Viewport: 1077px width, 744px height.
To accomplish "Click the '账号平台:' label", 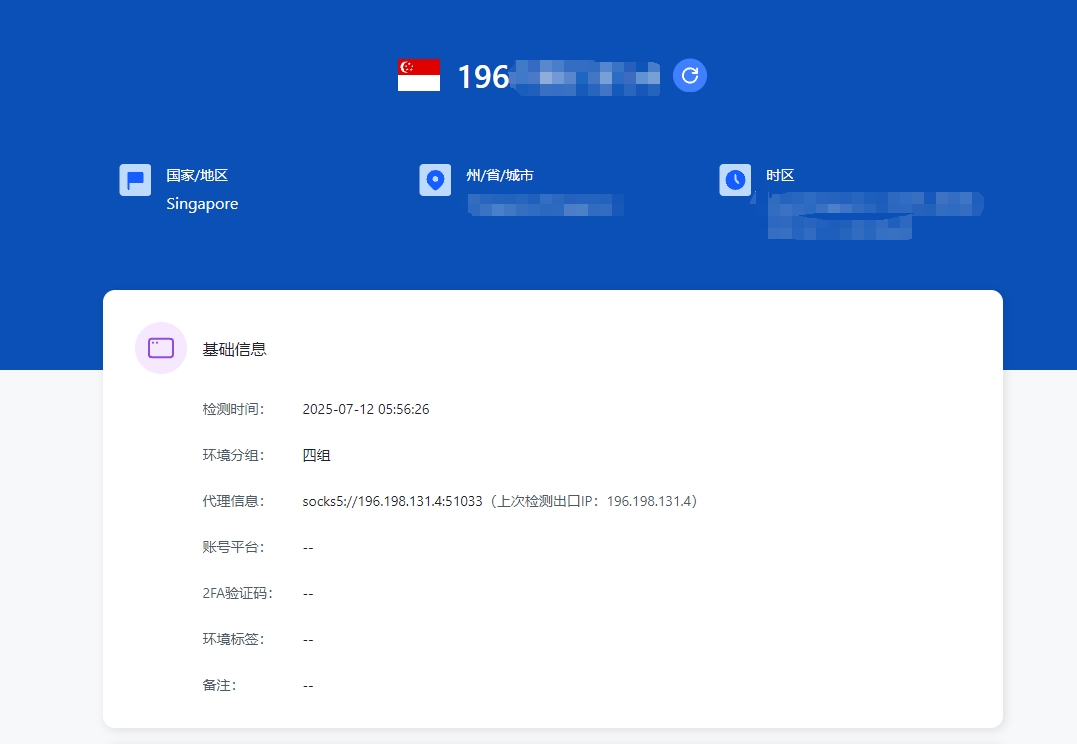I will [233, 548].
